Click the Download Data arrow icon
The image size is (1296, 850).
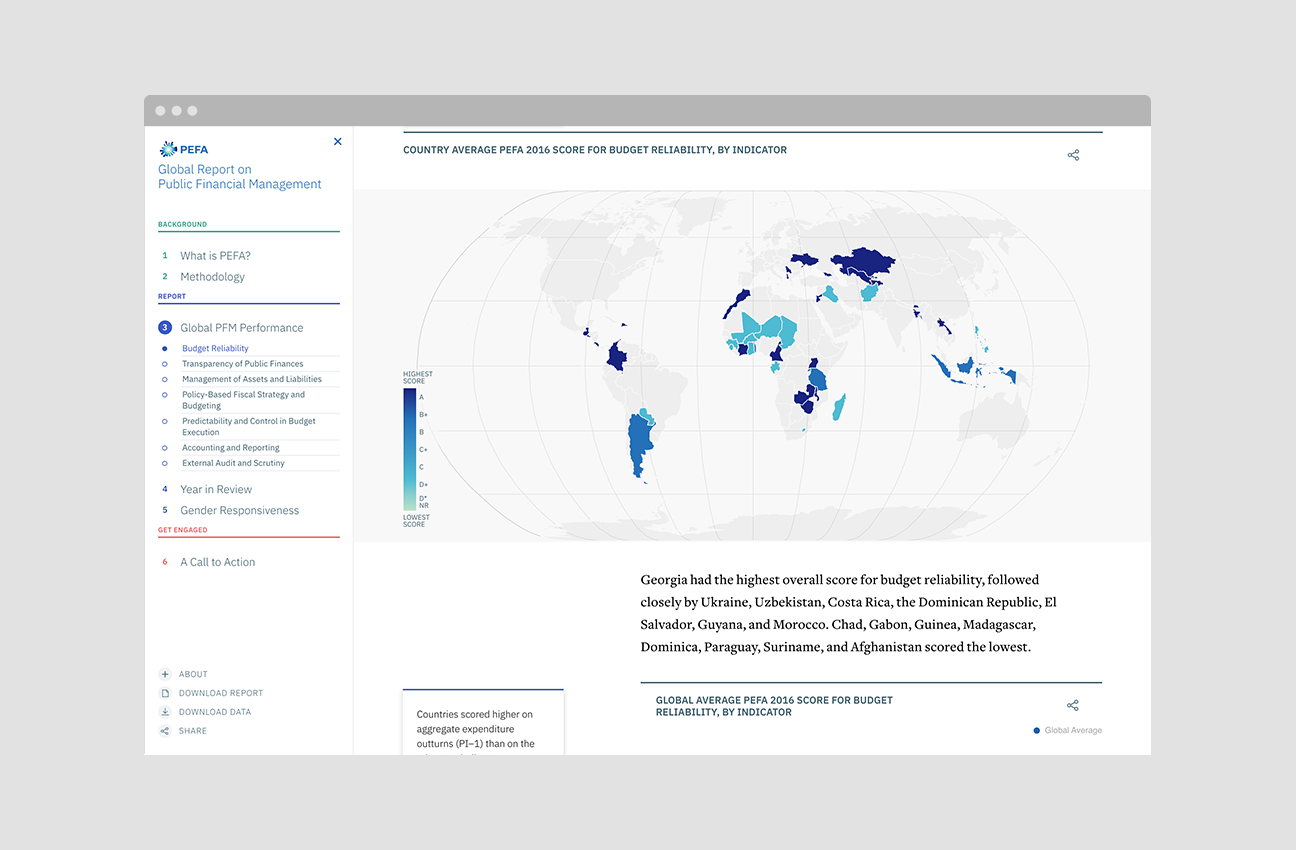(x=165, y=712)
